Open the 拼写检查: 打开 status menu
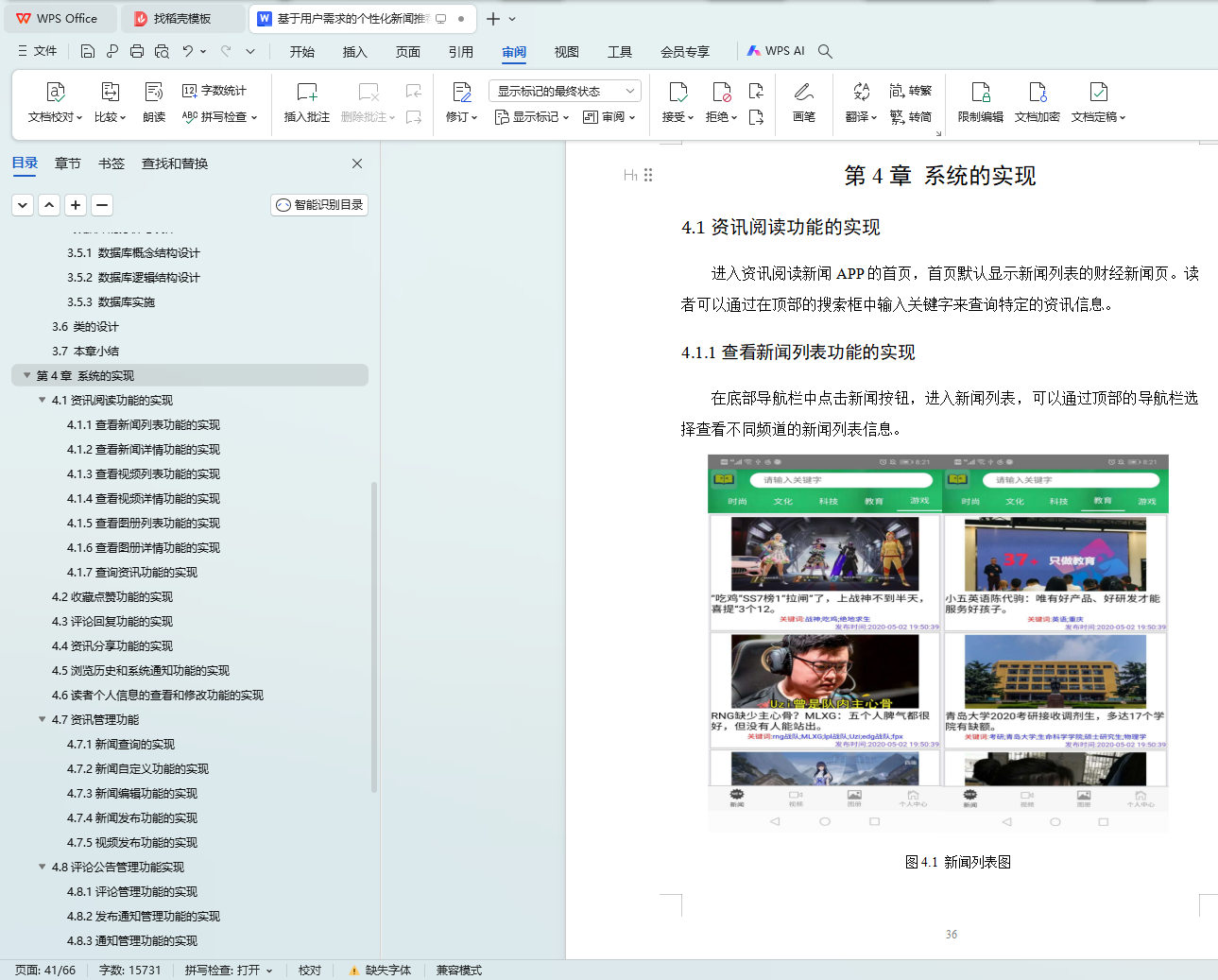Image resolution: width=1218 pixels, height=980 pixels. [229, 971]
